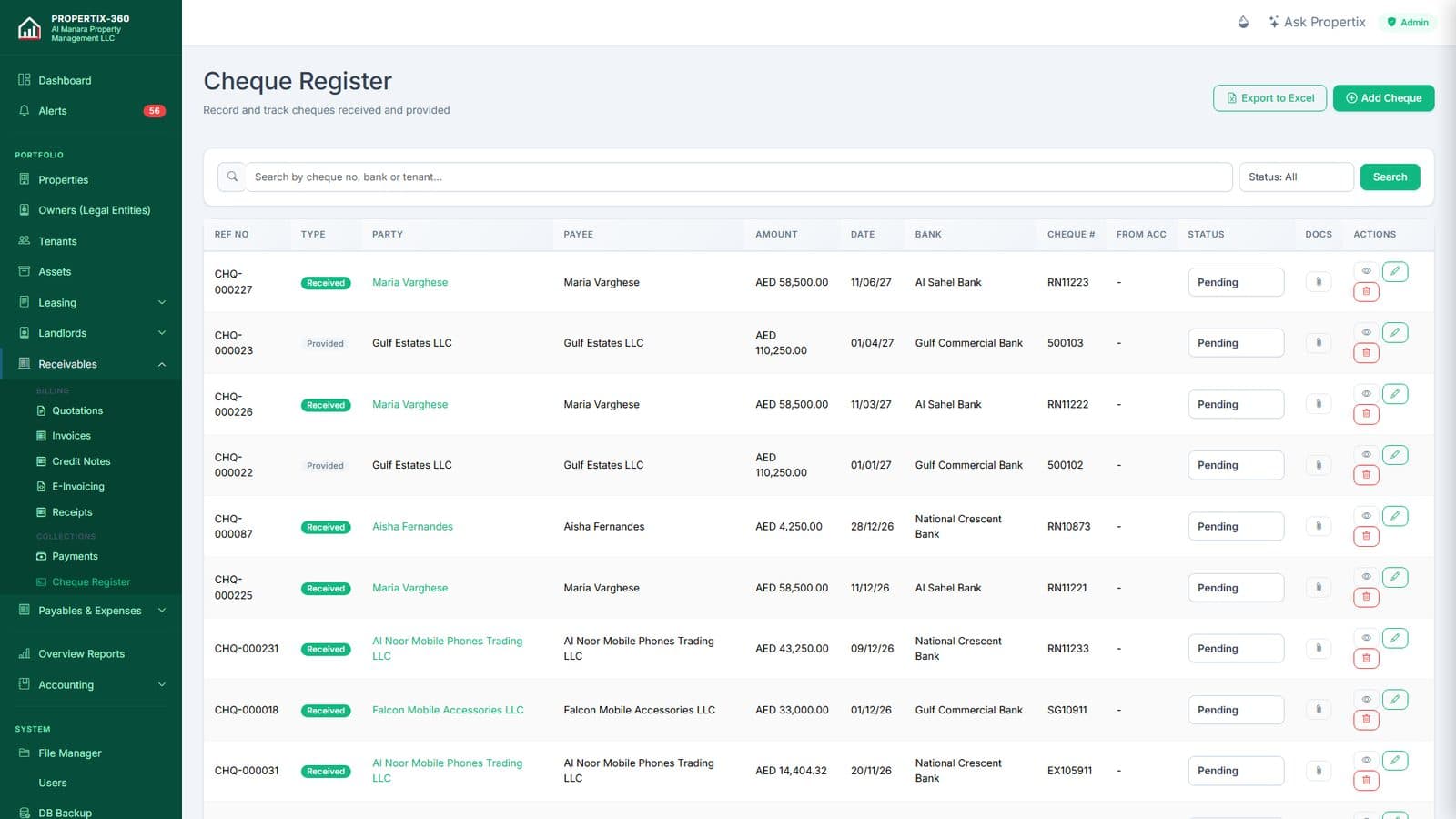Collapse the Receivables sidebar section

click(x=91, y=364)
